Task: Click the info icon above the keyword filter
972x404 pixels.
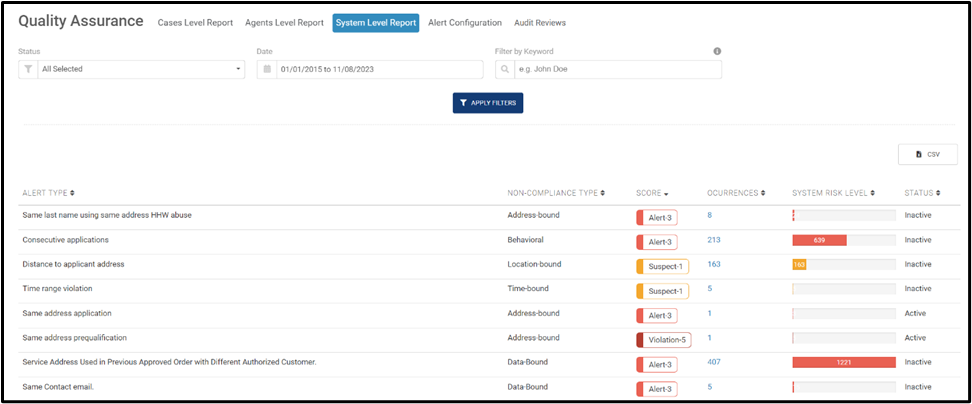Action: coord(717,51)
